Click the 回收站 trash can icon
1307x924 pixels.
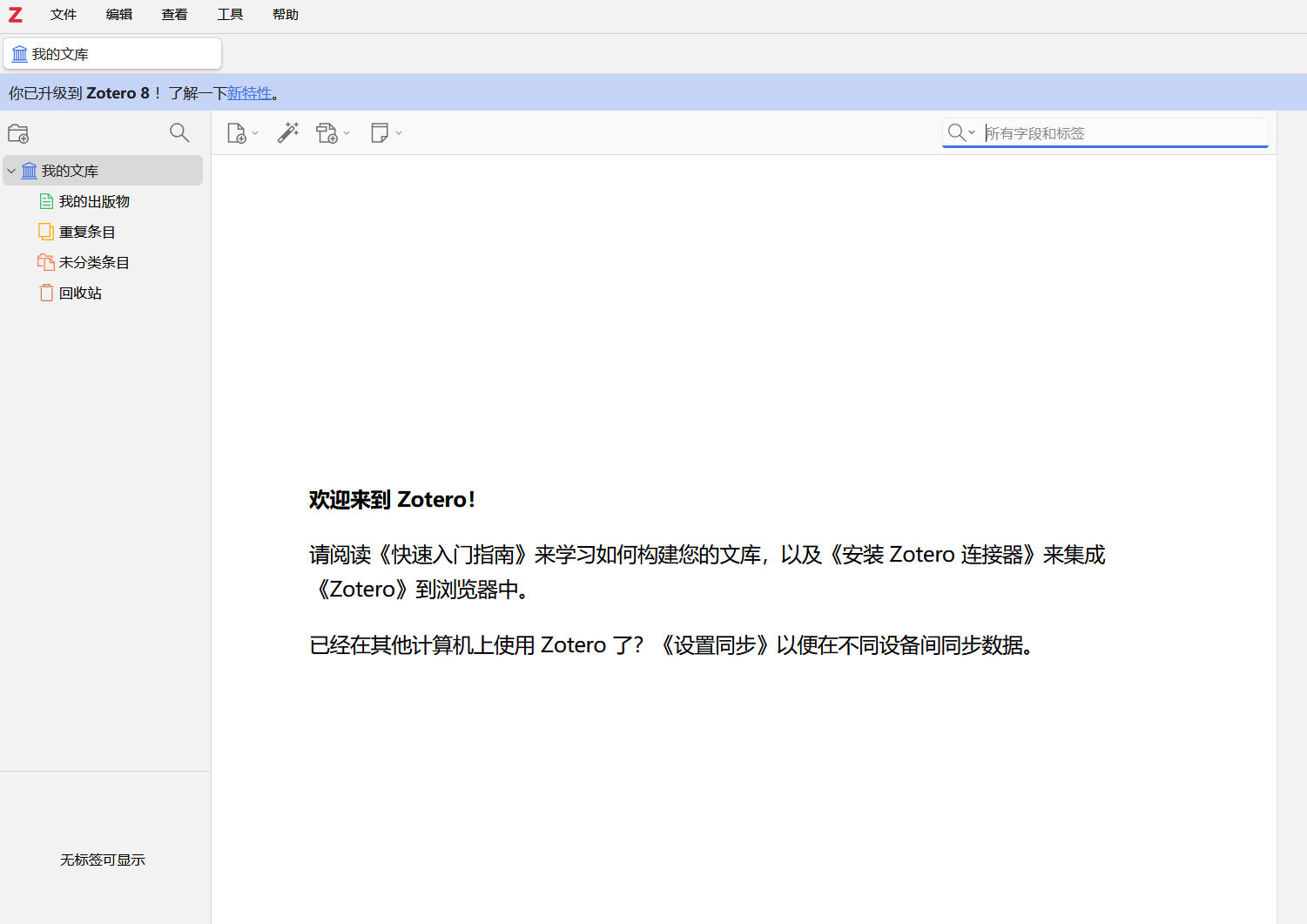tap(46, 293)
